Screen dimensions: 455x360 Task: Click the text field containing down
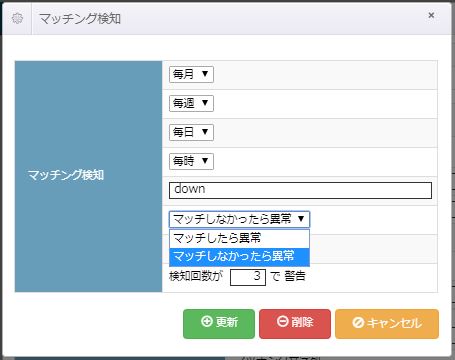[x=300, y=190]
